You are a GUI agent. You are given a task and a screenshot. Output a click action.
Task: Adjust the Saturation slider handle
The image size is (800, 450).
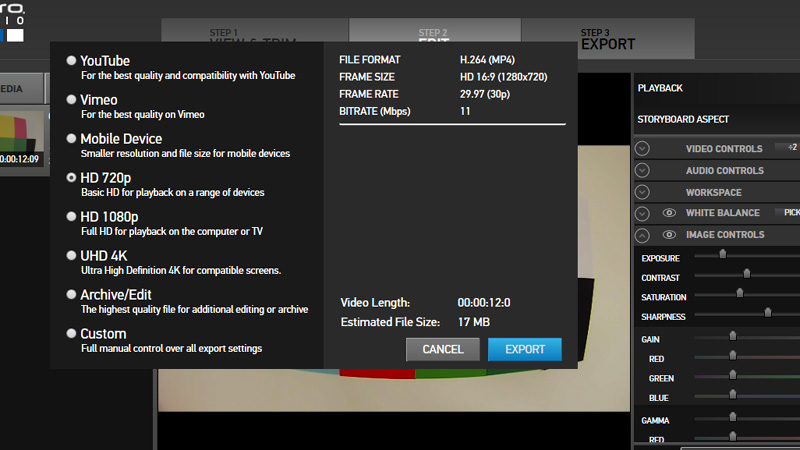point(740,293)
